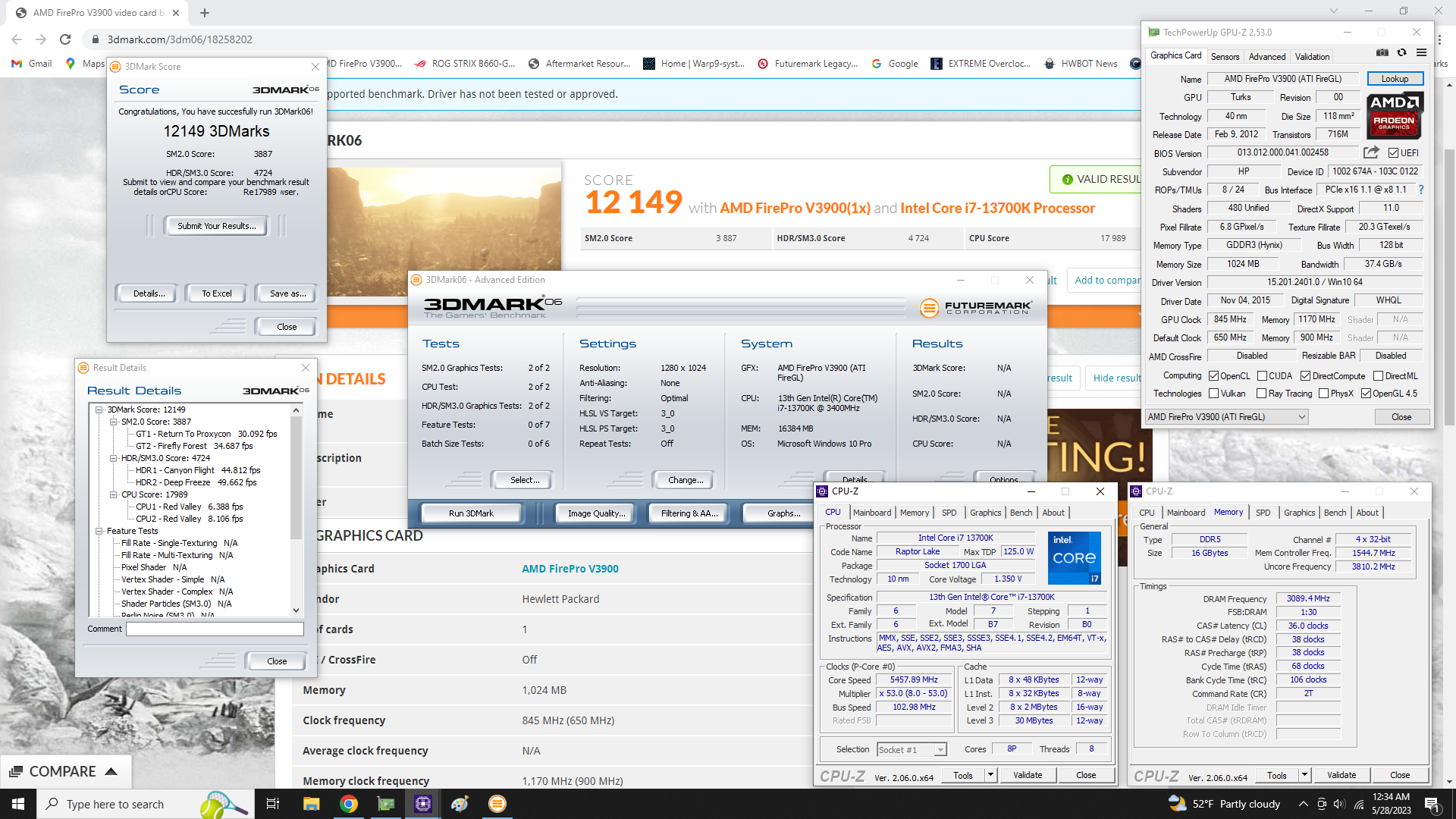
Task: Switch to Chrome on the taskbar
Action: 349,804
